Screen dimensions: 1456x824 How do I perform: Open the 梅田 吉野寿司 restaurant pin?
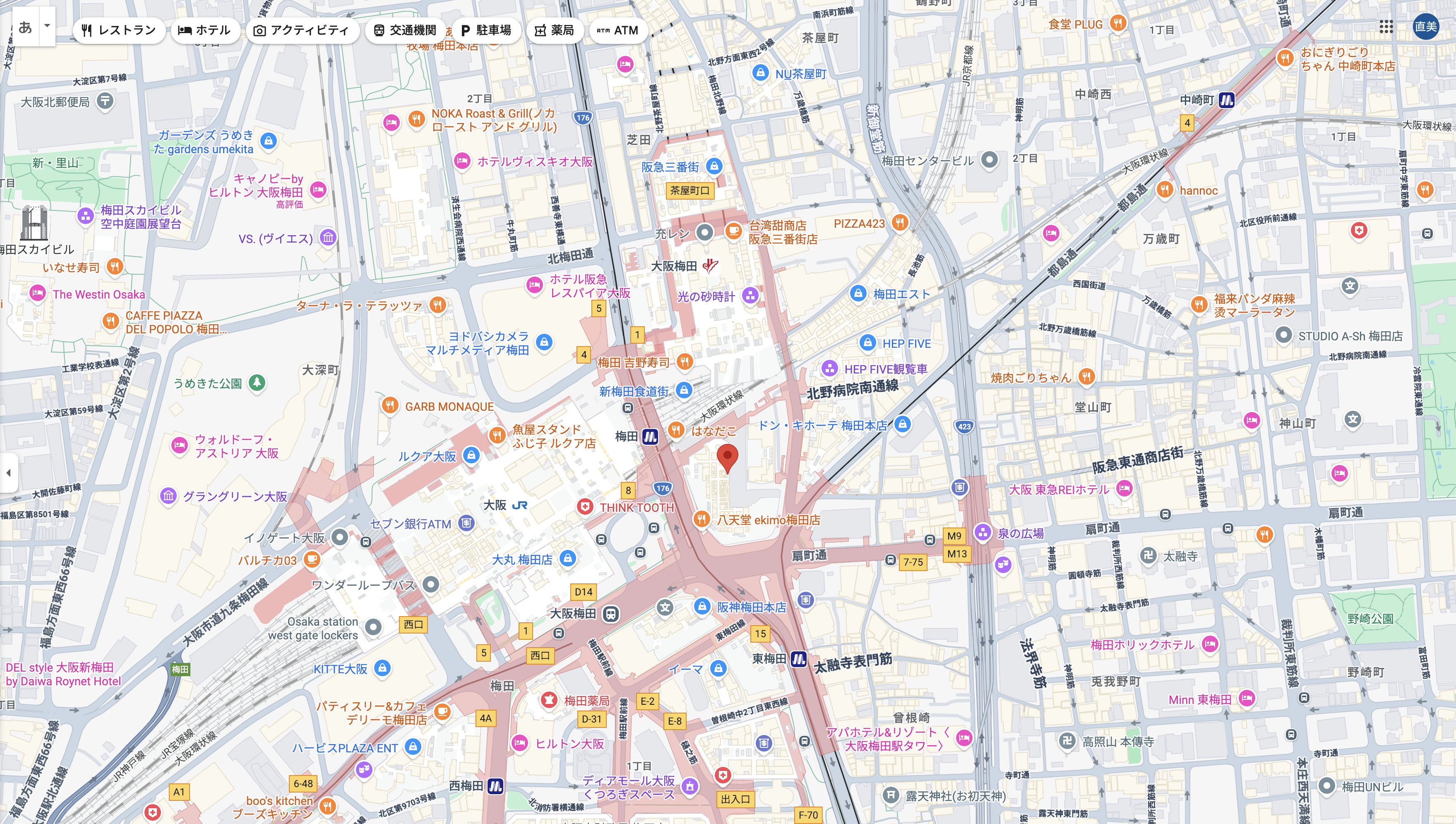[685, 361]
